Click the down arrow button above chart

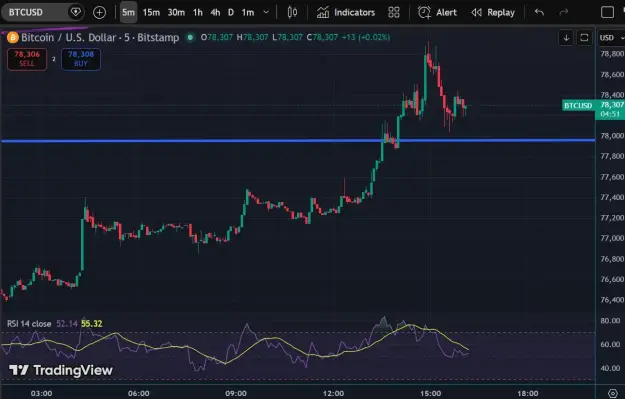566,38
